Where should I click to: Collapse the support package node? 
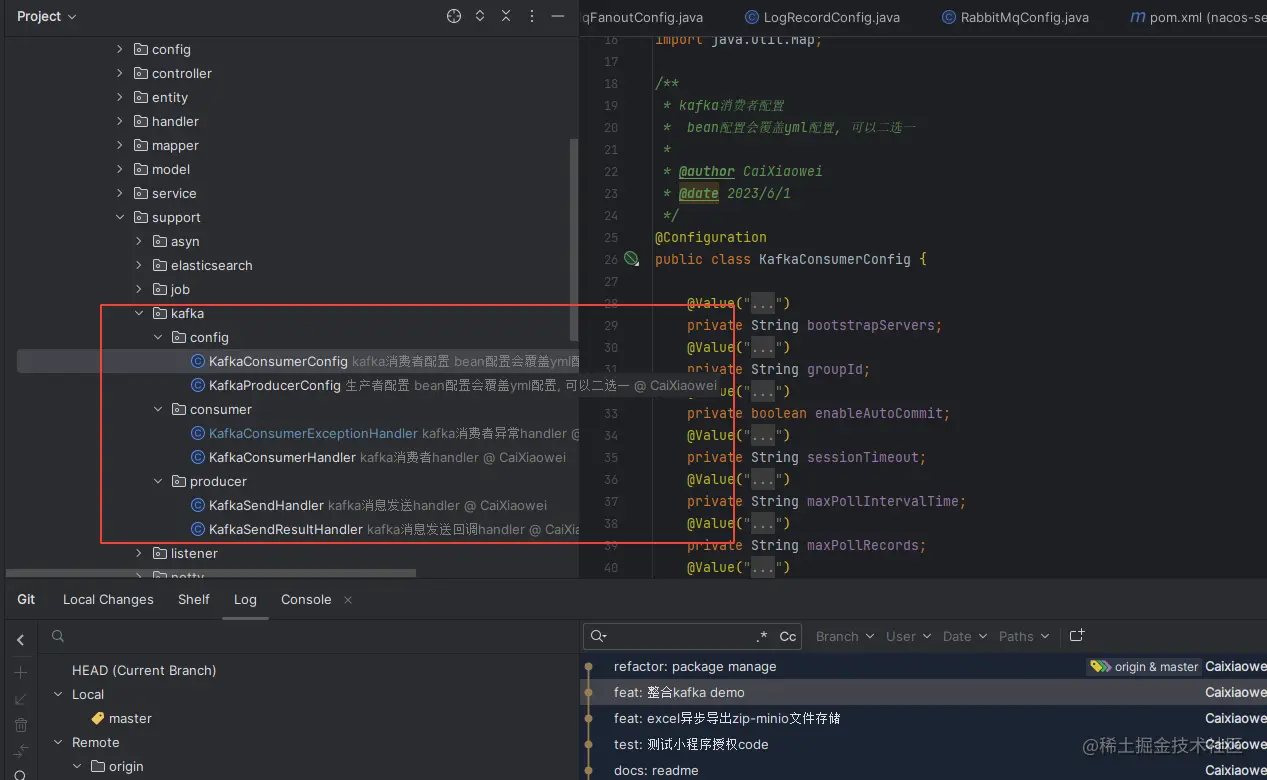(120, 217)
